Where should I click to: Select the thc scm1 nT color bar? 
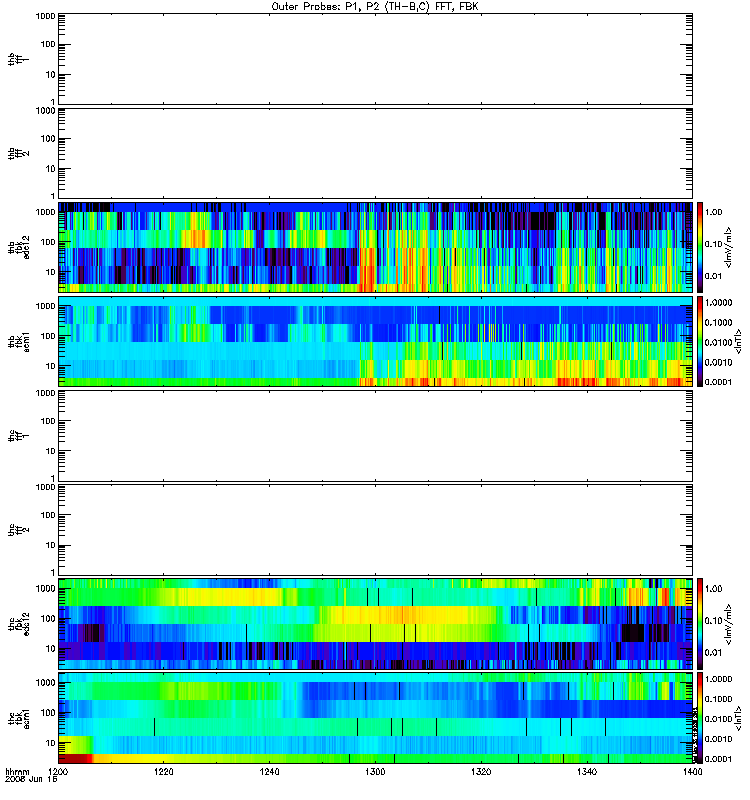(700, 718)
